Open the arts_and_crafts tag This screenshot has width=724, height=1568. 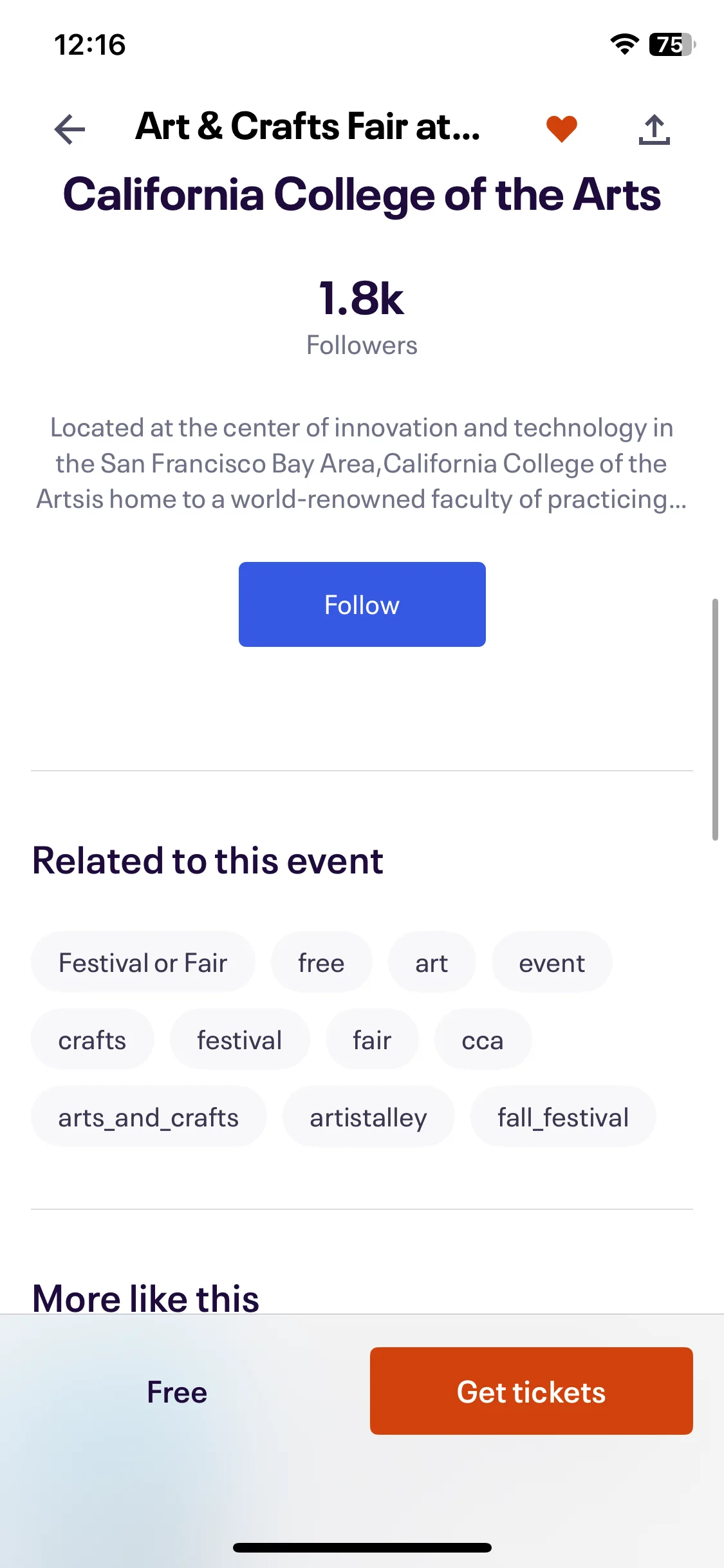click(x=149, y=1117)
